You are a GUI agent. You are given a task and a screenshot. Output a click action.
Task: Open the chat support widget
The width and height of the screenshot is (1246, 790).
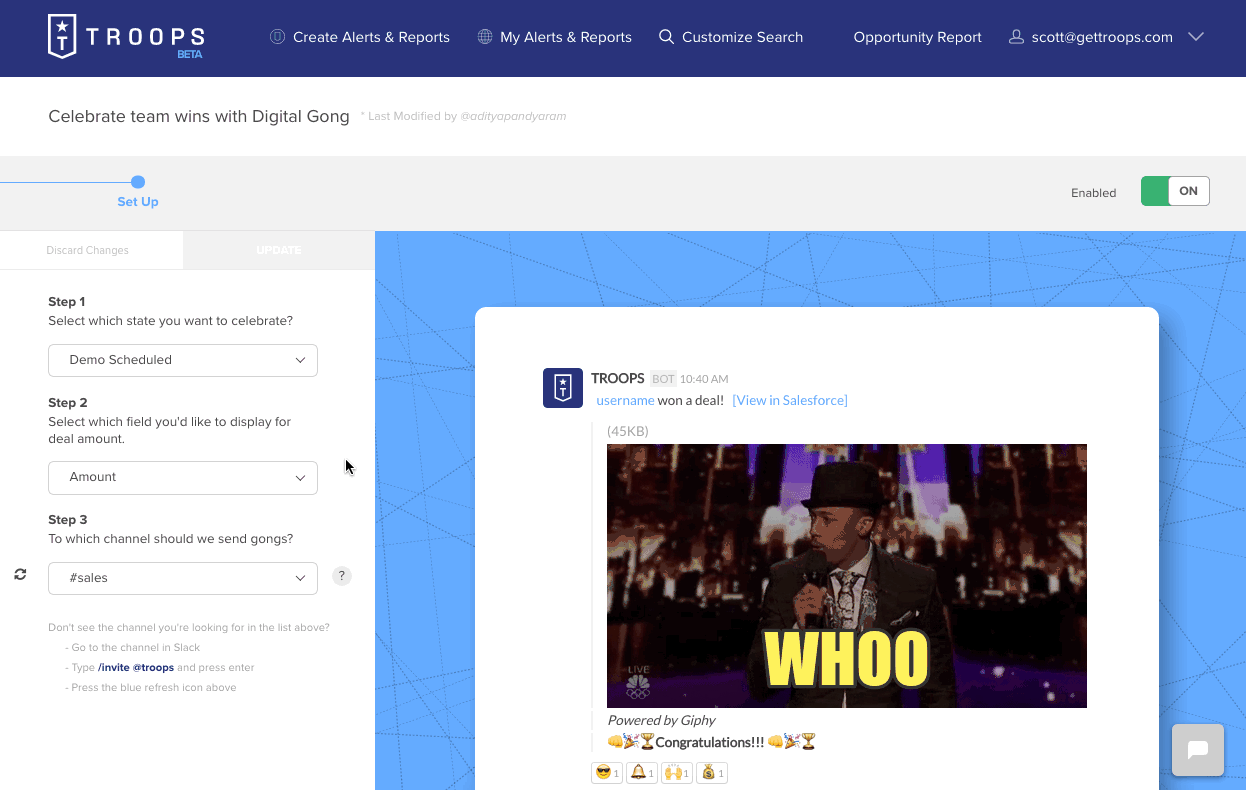(1198, 750)
